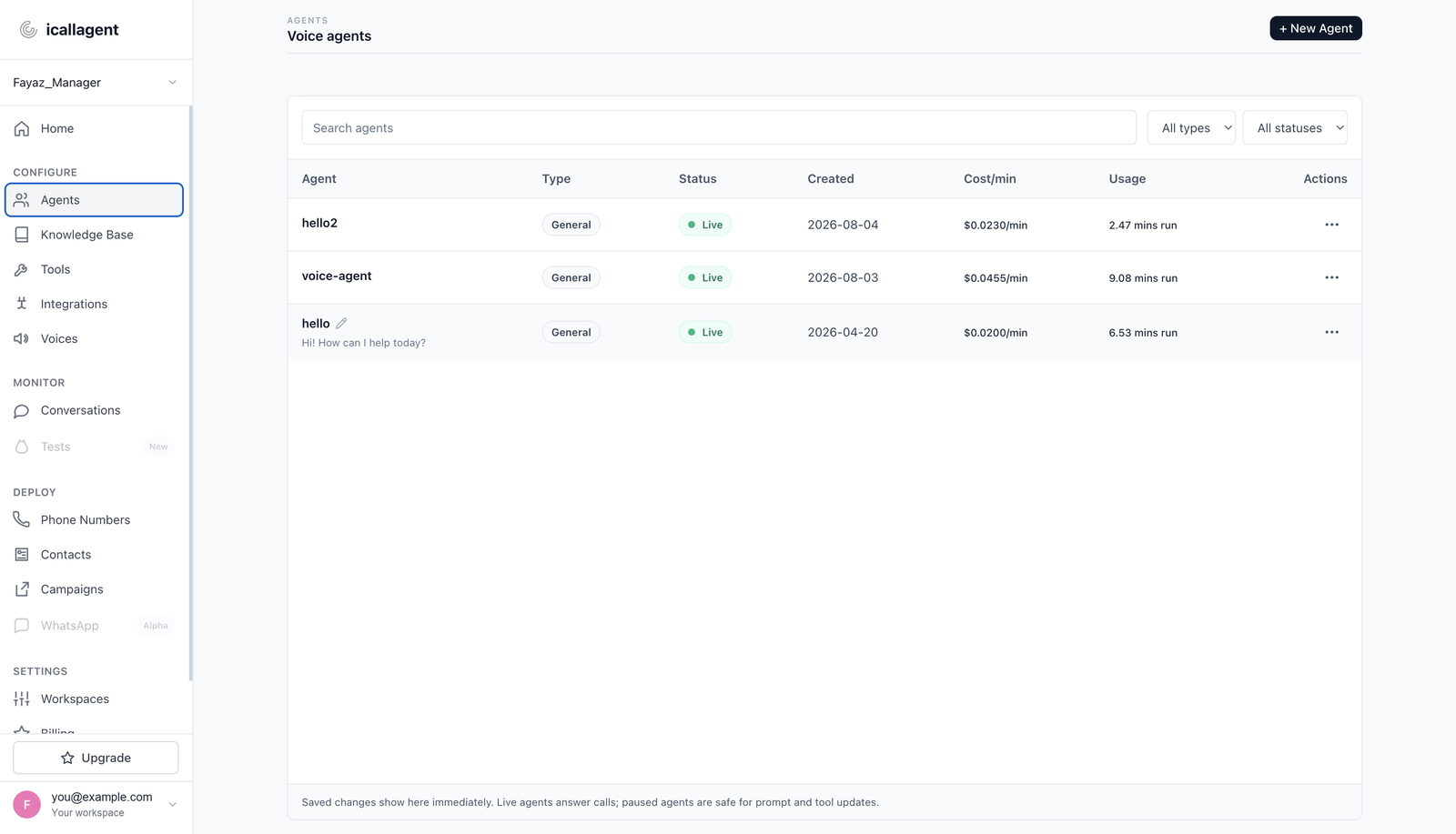Open the Workspaces settings item
This screenshot has width=1456, height=834.
95,699
